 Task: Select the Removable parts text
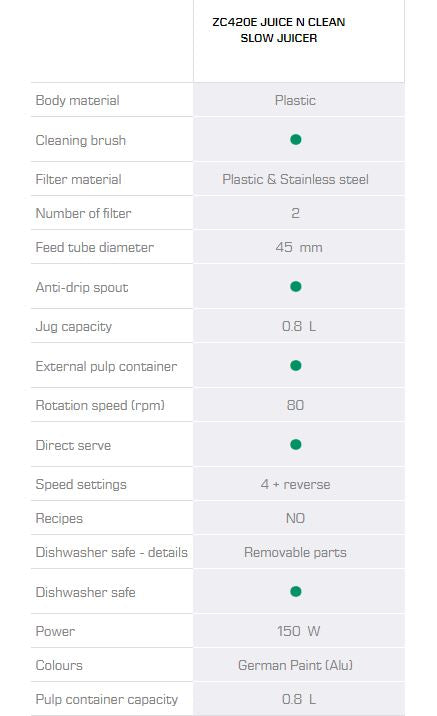click(295, 553)
